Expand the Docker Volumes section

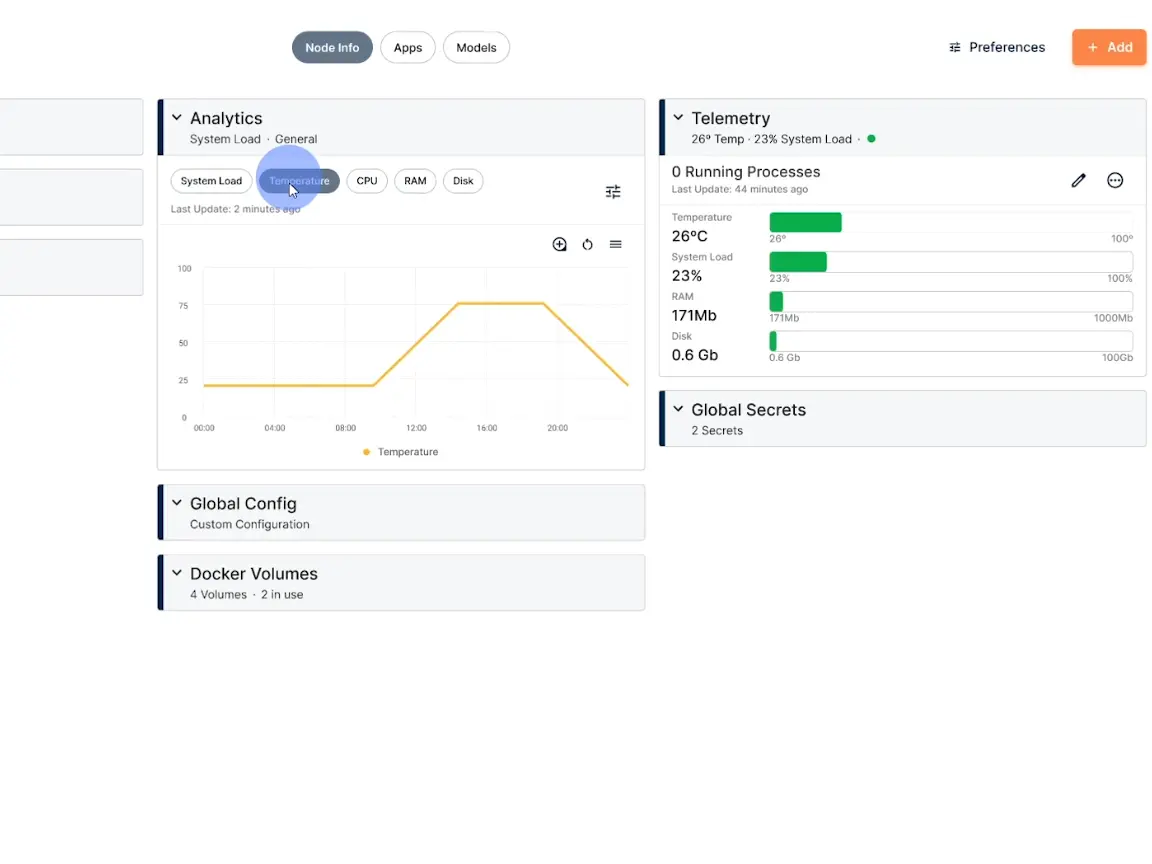[177, 573]
